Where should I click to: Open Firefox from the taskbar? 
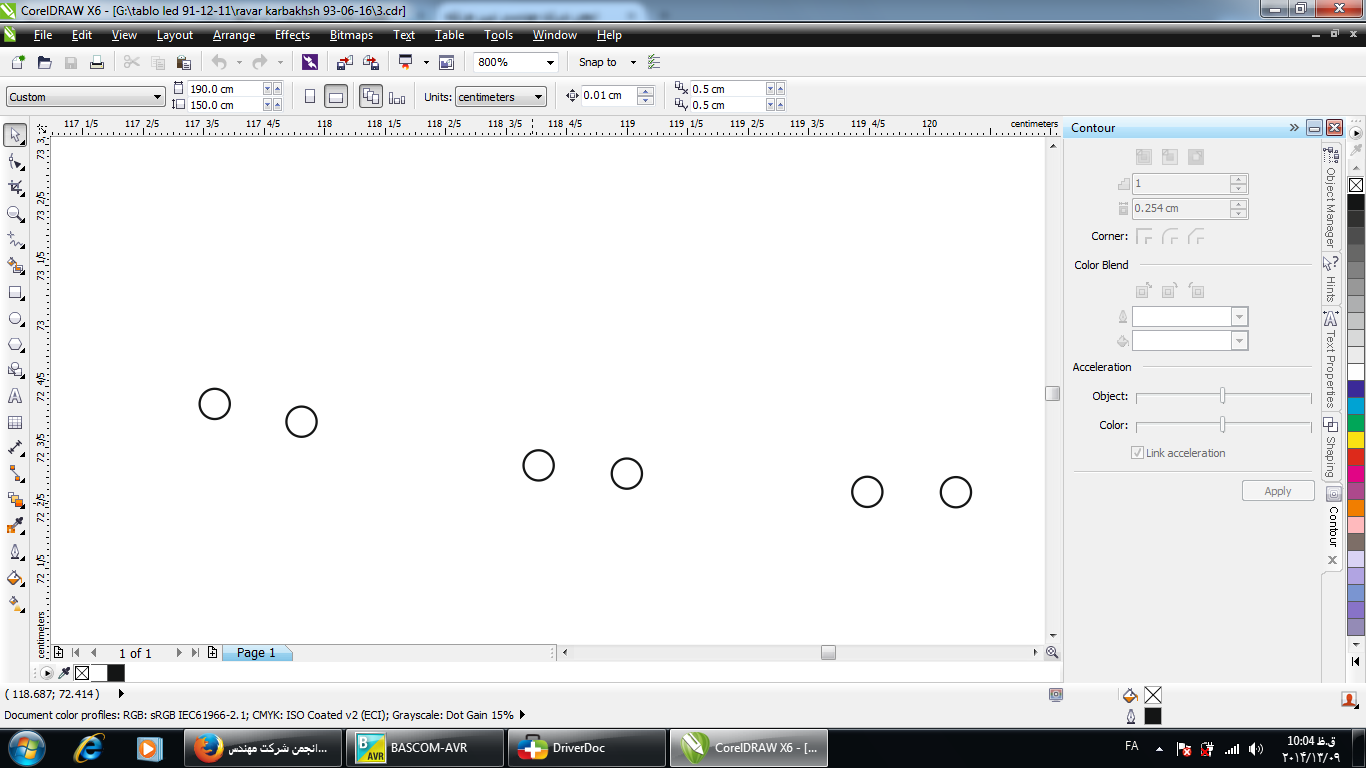(x=262, y=748)
